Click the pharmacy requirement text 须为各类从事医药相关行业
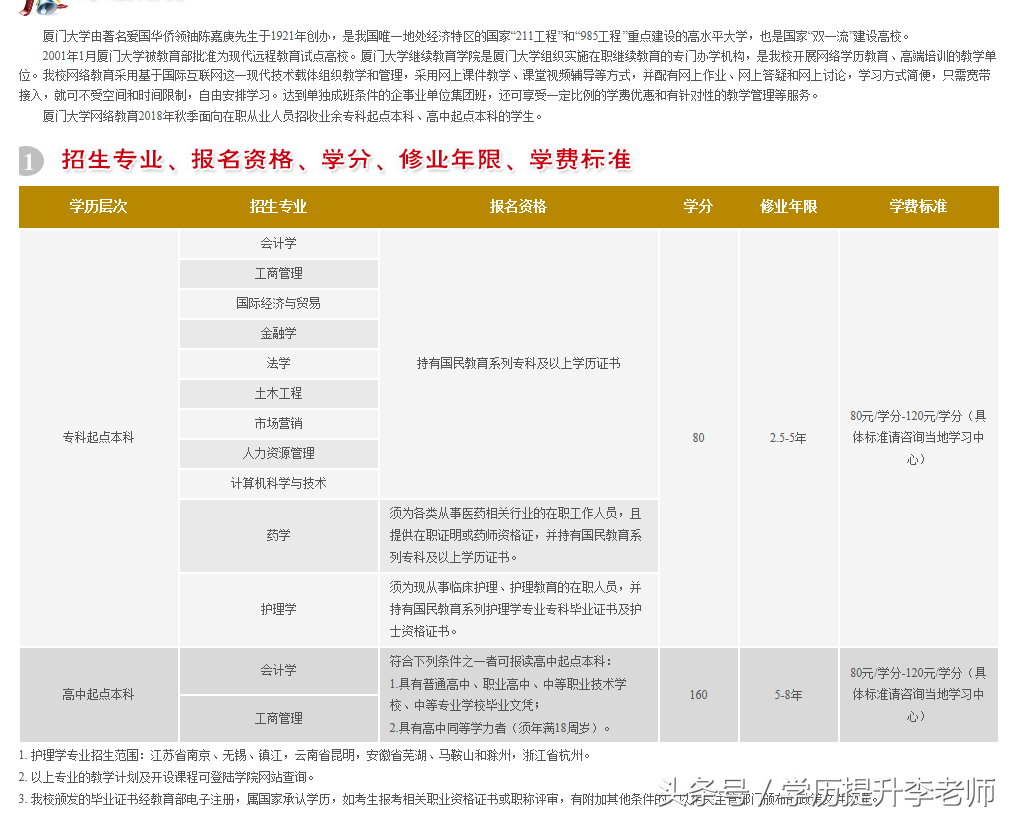The height and width of the screenshot is (820, 1015). 515,535
